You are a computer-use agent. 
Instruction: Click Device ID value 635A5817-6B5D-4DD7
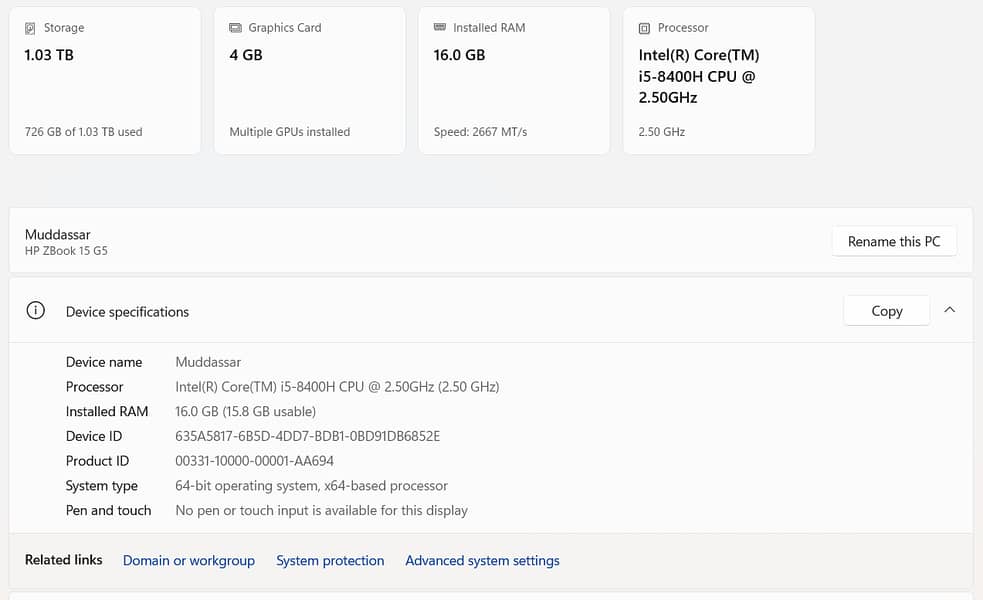pos(308,436)
